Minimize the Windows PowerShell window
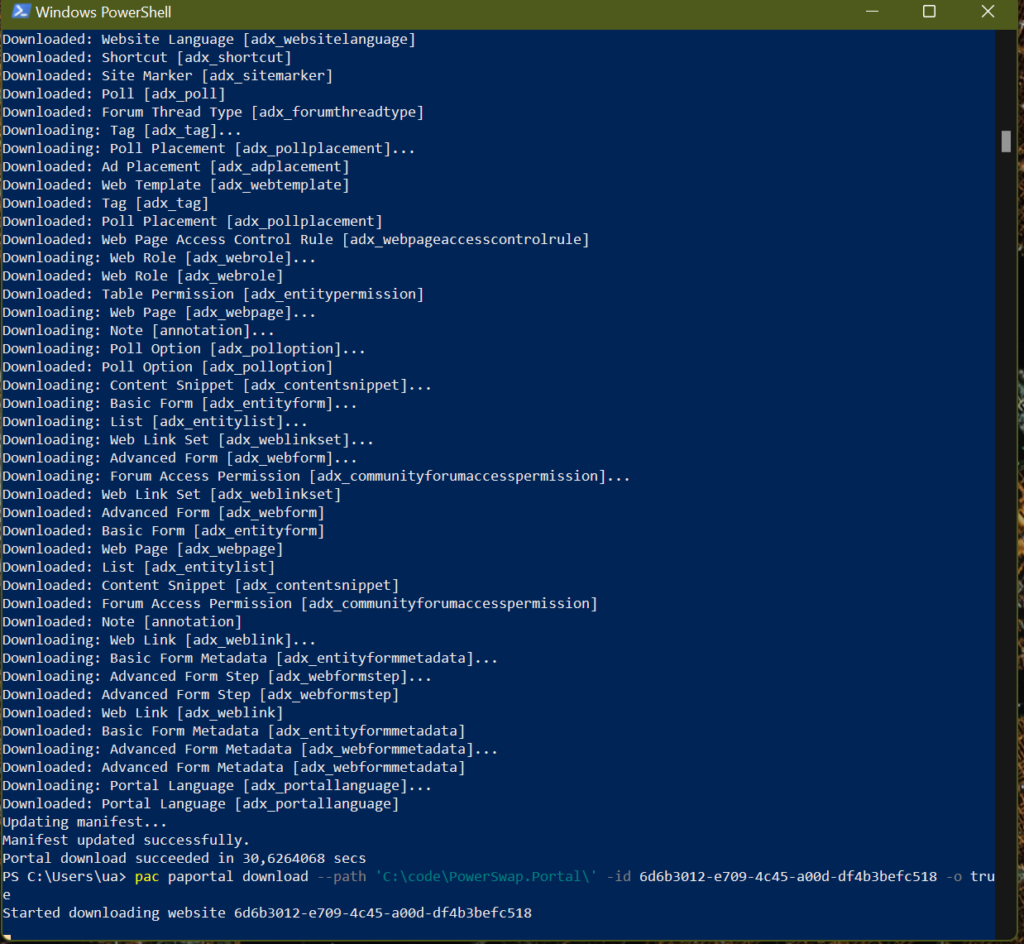The image size is (1024, 944). pyautogui.click(x=872, y=12)
